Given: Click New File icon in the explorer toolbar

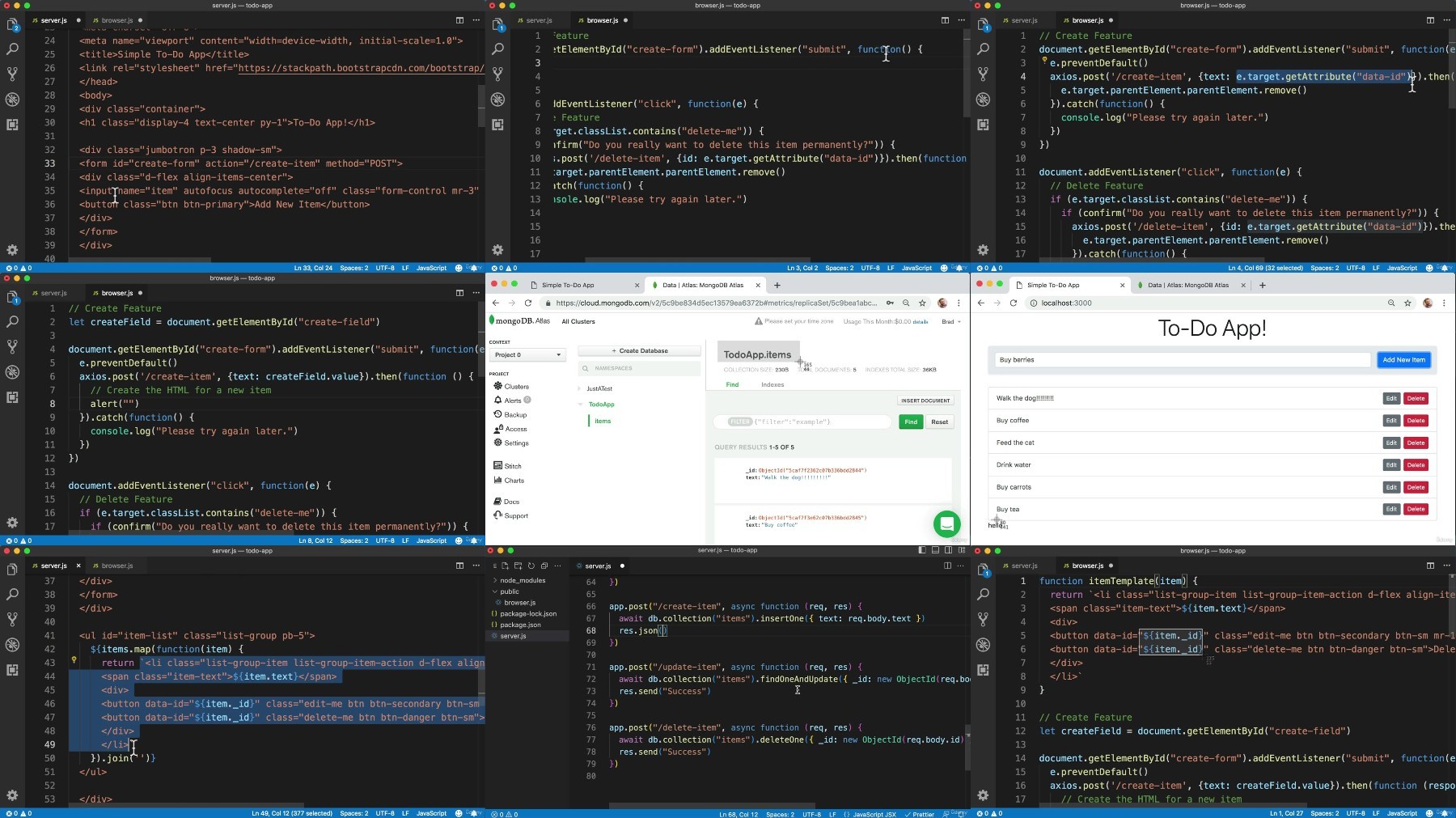Looking at the screenshot, I should (x=506, y=566).
